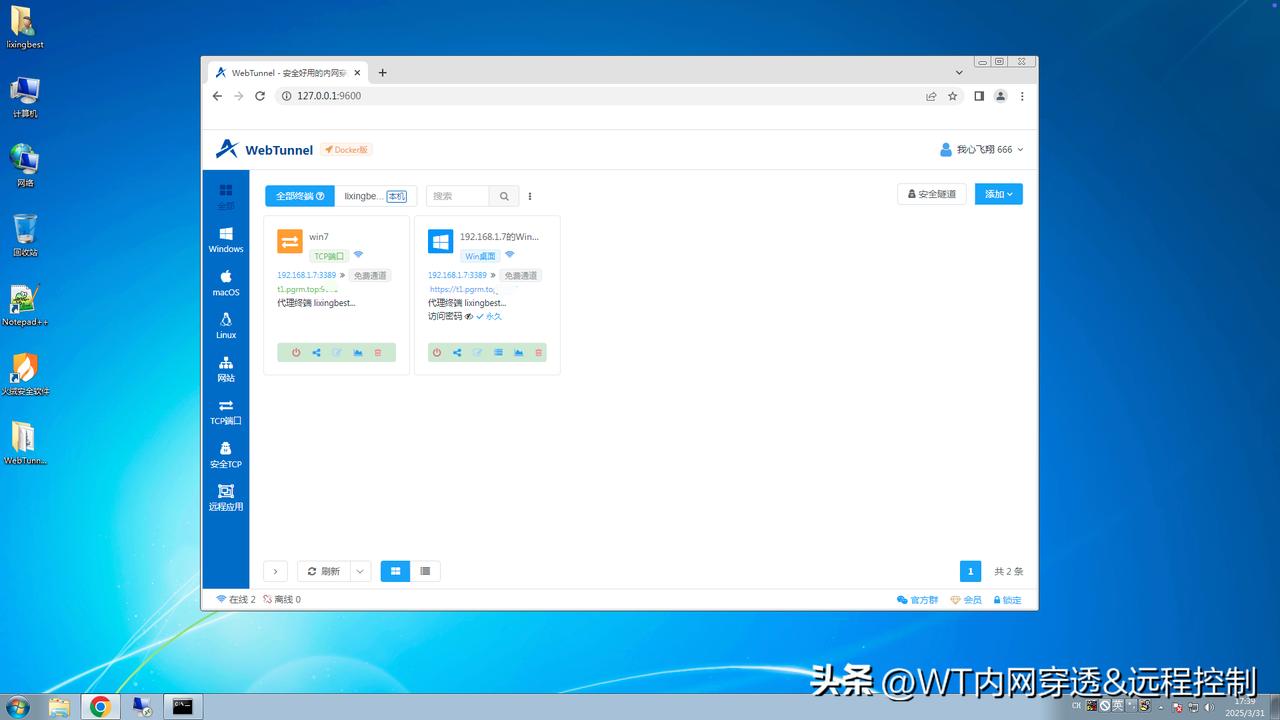Bookmark this page with the star
The height and width of the screenshot is (720, 1280).
pos(953,96)
